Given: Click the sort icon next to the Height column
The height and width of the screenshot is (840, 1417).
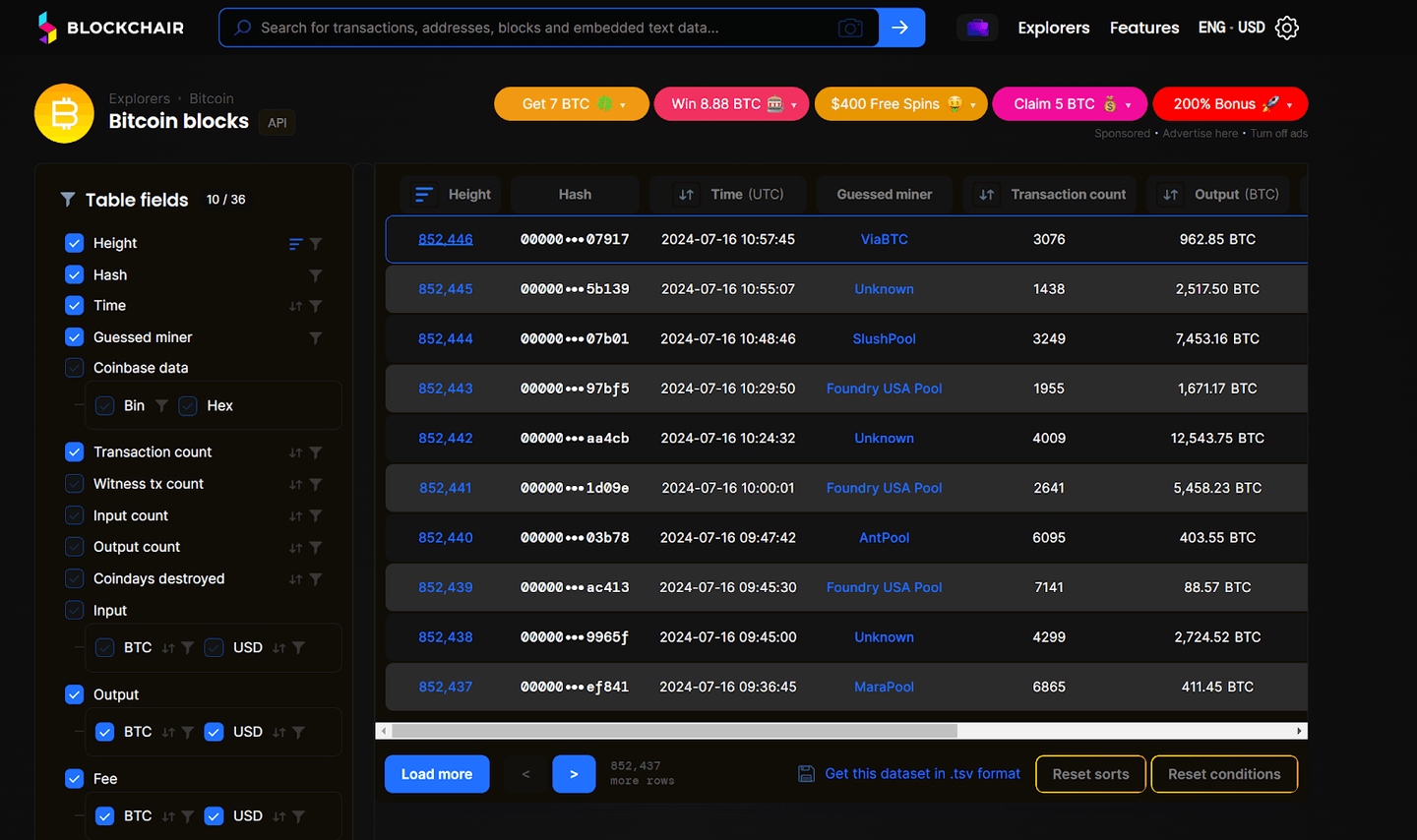Looking at the screenshot, I should click(422, 194).
